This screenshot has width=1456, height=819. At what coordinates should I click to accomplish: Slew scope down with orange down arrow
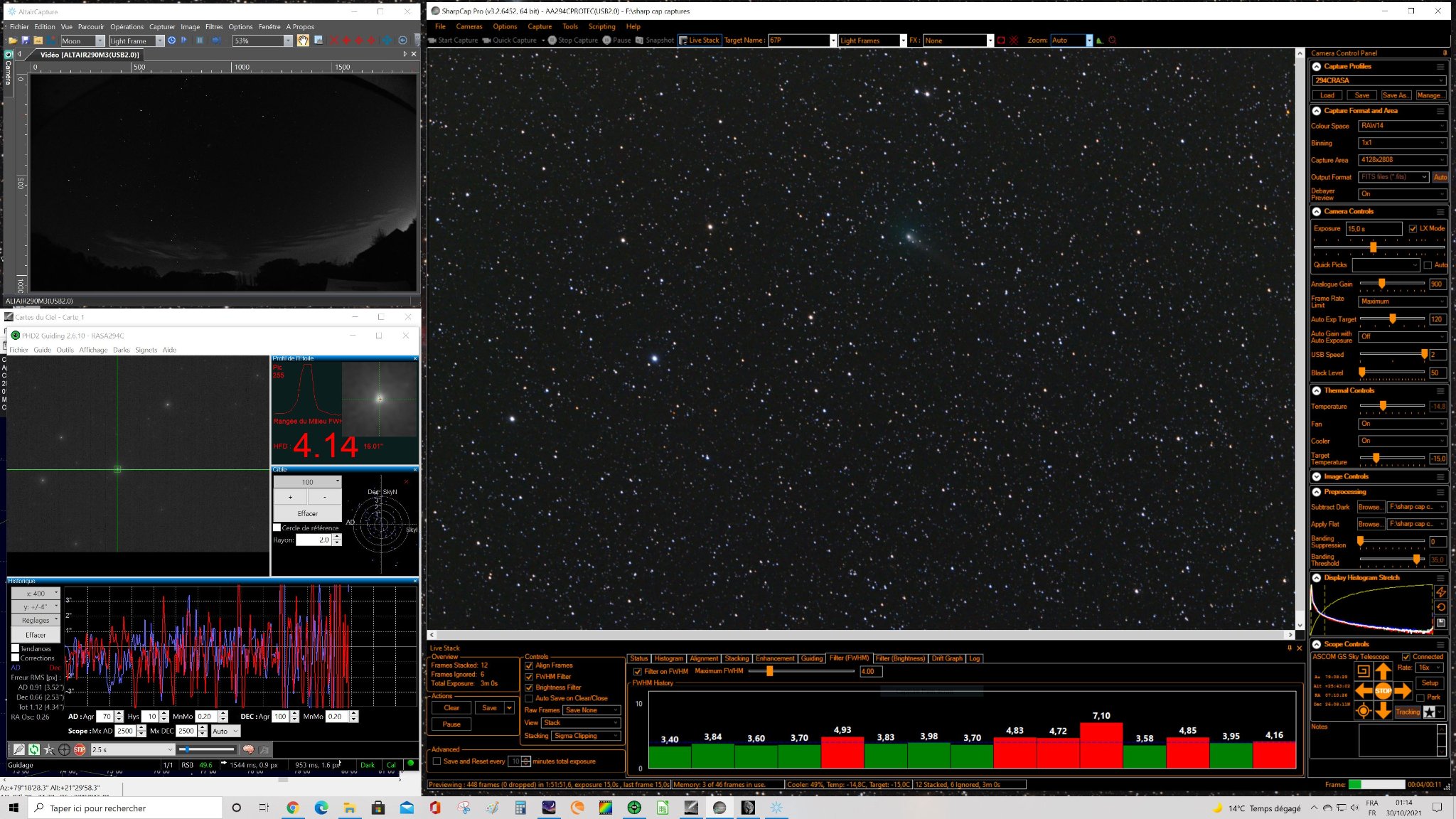[1383, 710]
